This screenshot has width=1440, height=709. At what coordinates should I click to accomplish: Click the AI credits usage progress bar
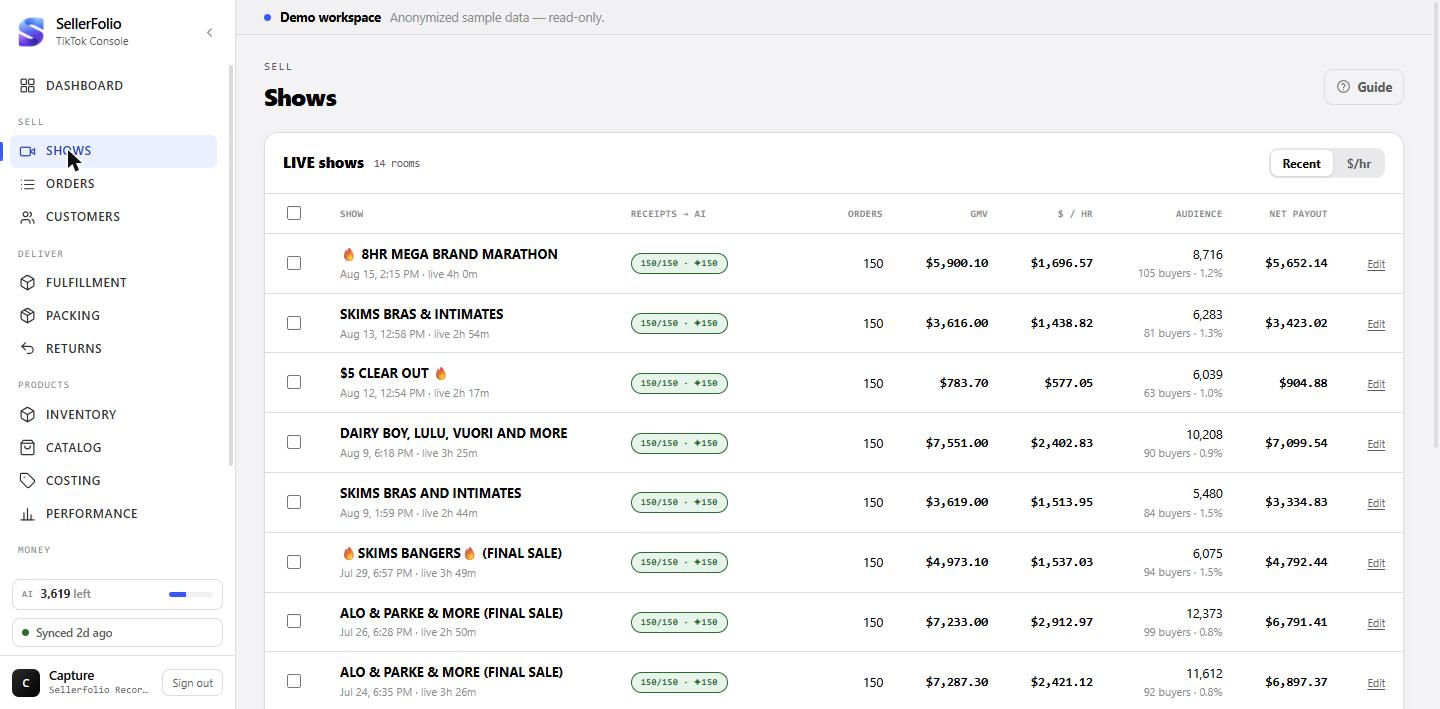coord(191,595)
